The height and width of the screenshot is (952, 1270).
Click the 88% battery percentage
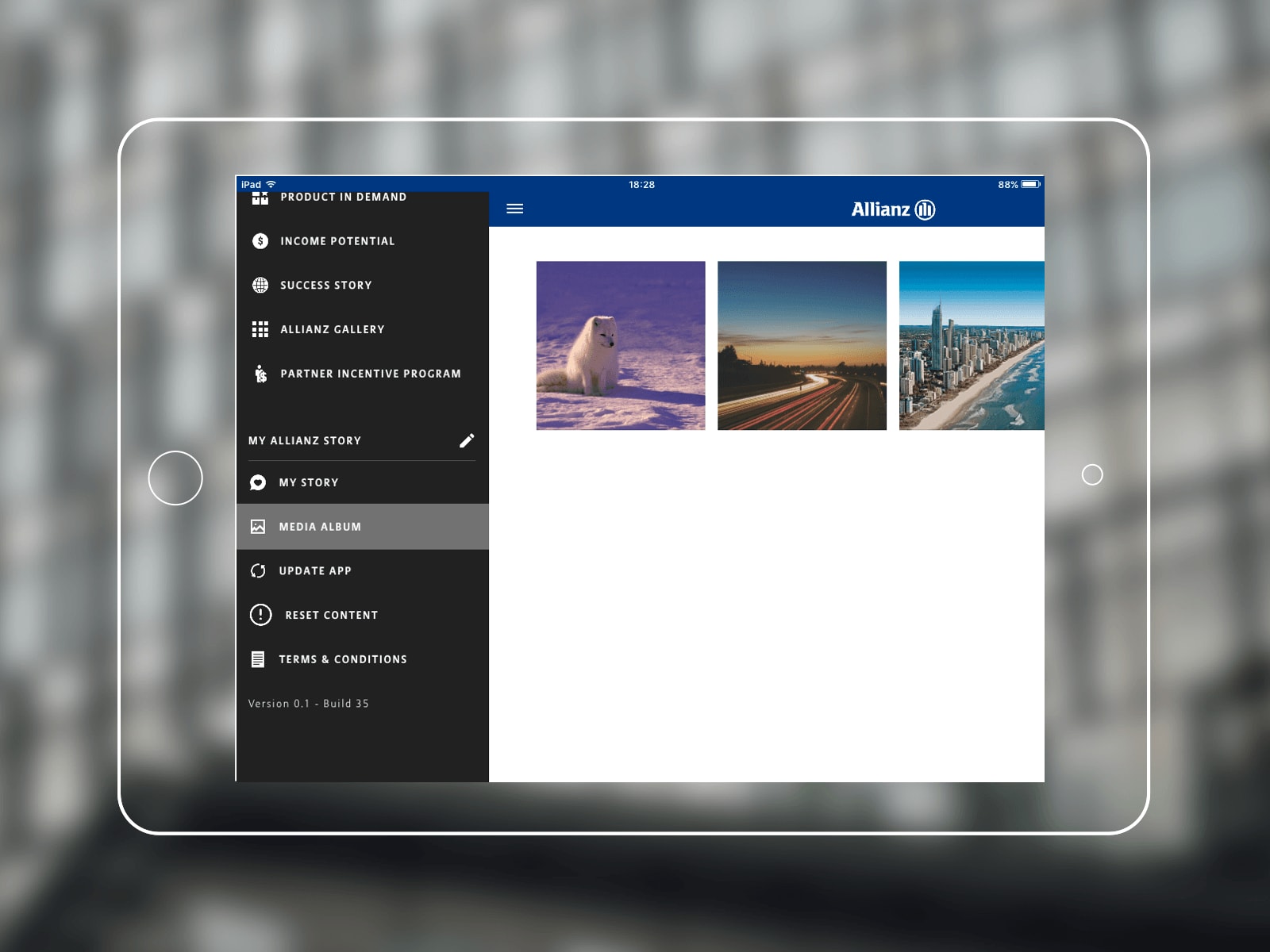[1008, 184]
